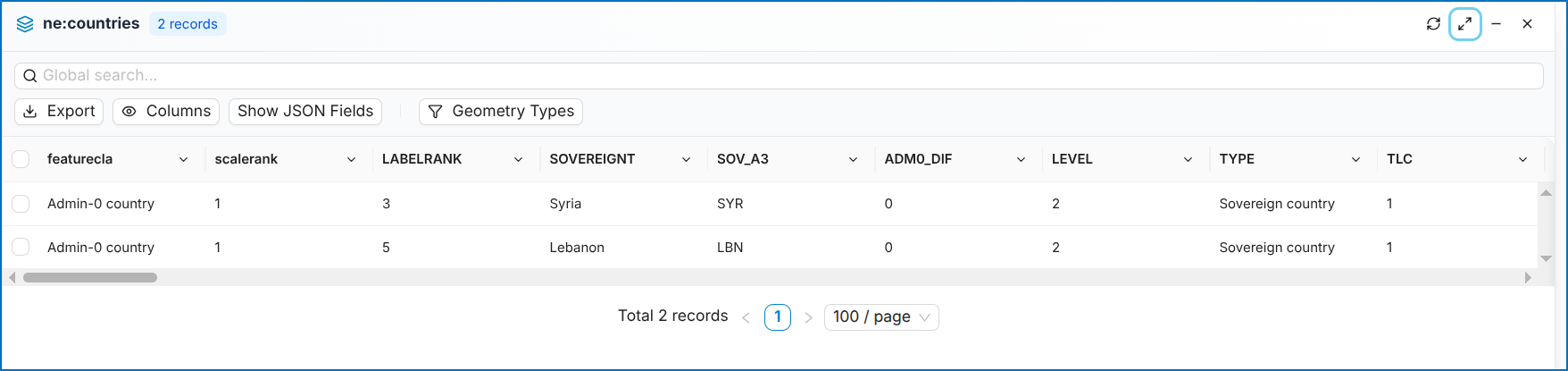Expand the table to fullscreen
This screenshot has width=1568, height=371.
coord(1465,24)
